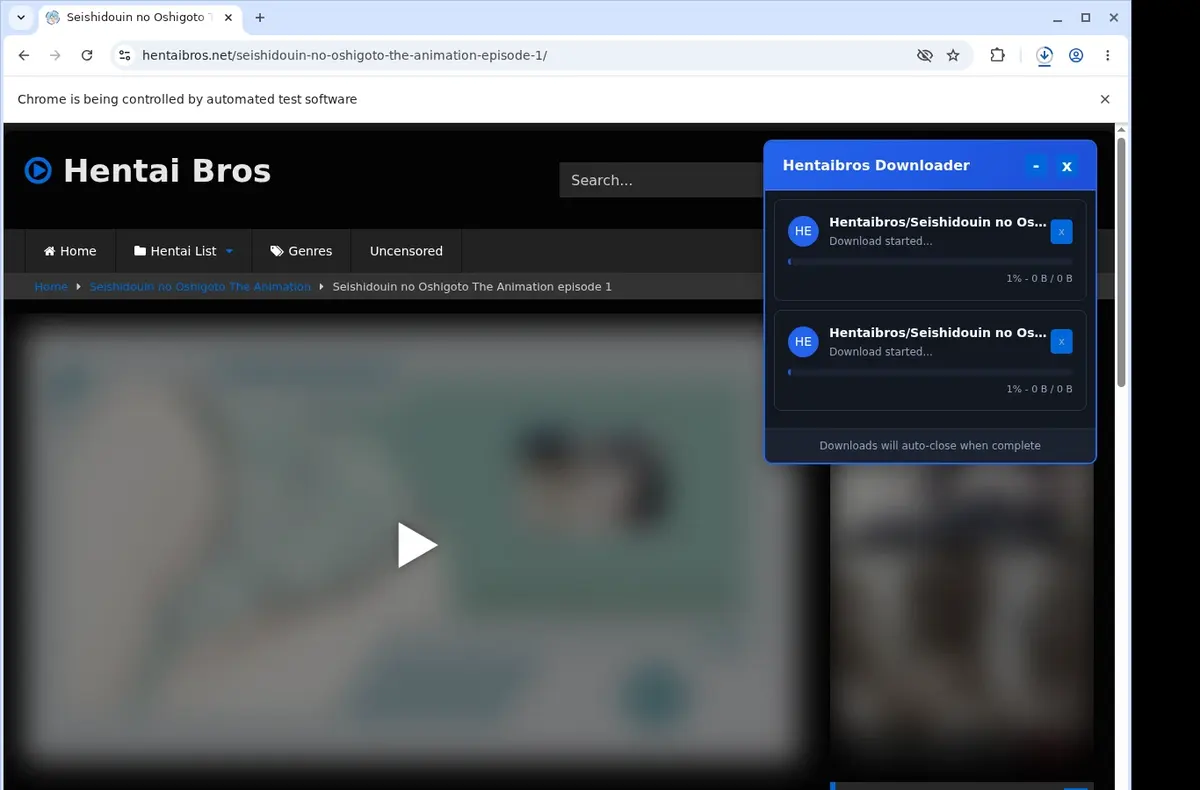
Task: Click the page vertical scrollbar
Action: tap(1121, 262)
